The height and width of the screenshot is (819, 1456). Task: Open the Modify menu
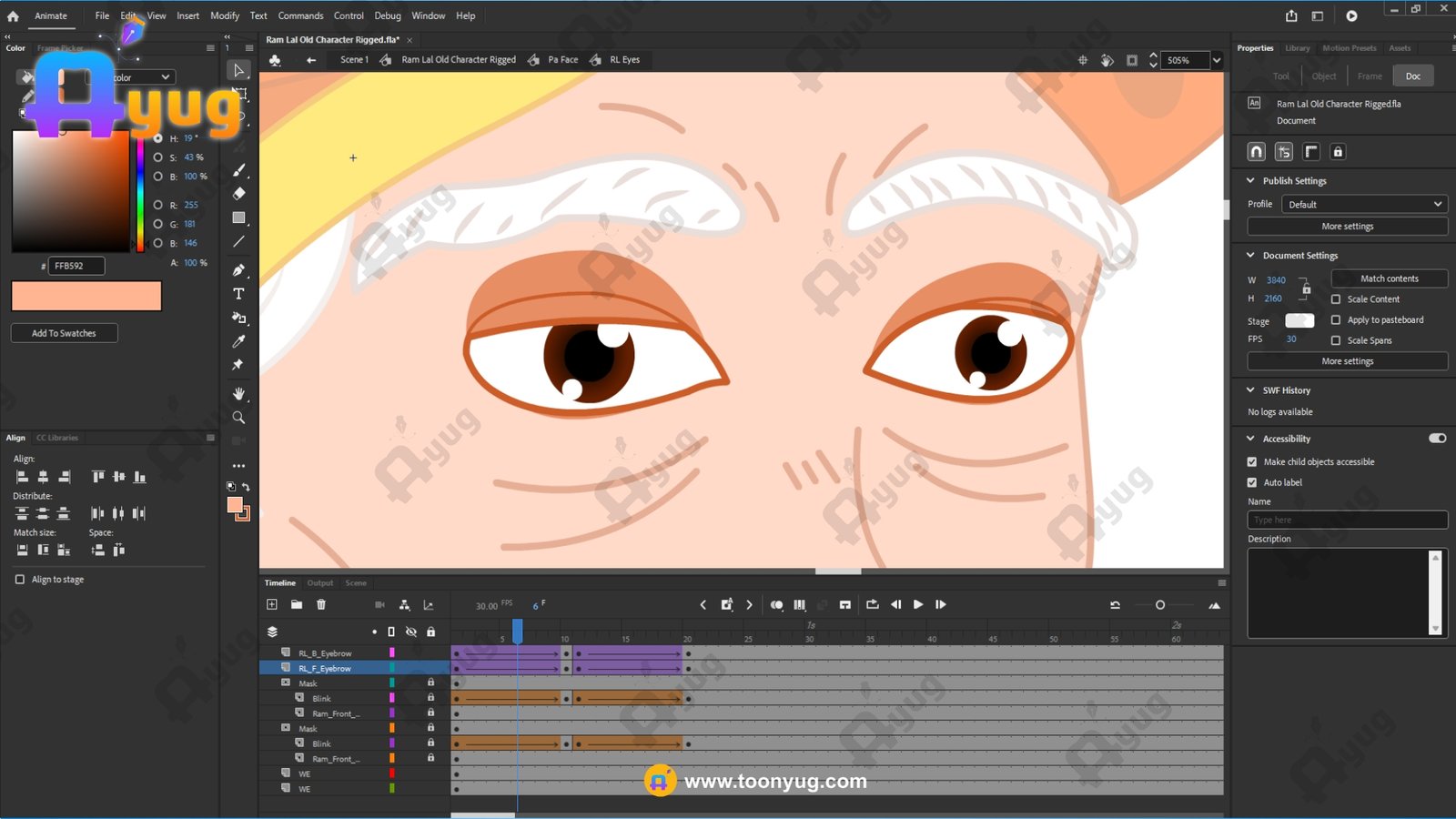(225, 15)
